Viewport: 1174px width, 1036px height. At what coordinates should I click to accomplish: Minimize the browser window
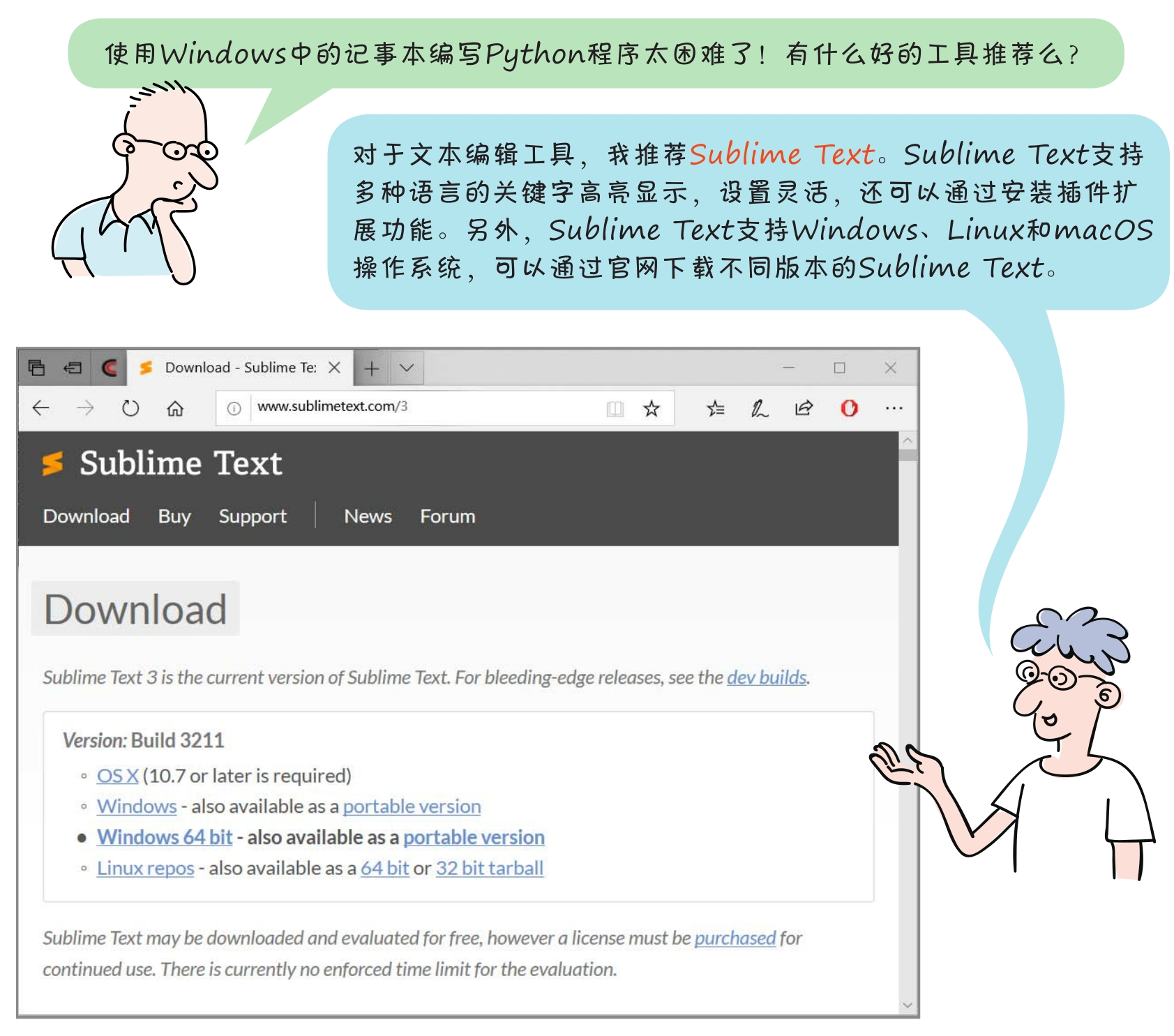pyautogui.click(x=788, y=368)
